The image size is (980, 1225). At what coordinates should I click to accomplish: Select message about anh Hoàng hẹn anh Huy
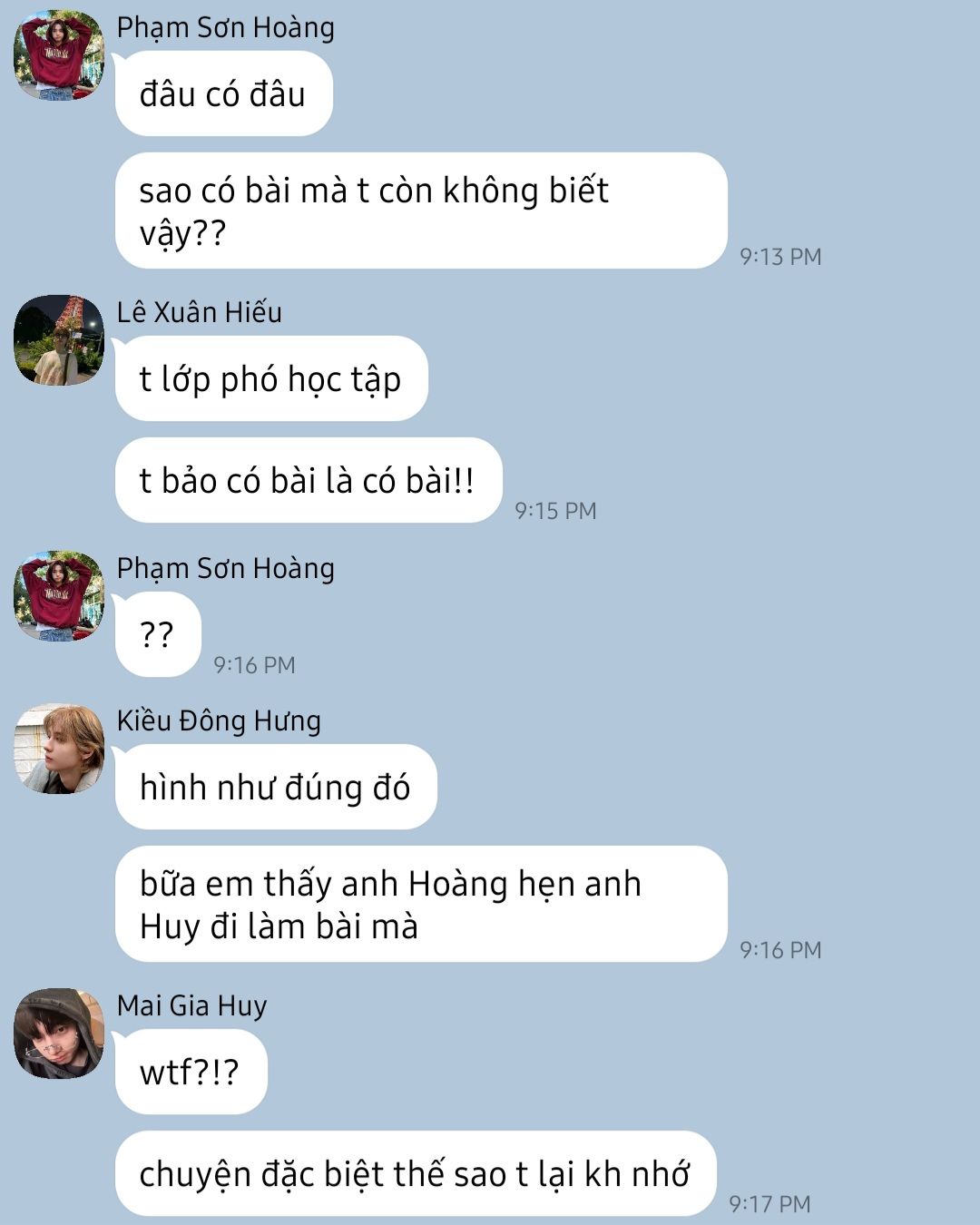point(421,904)
